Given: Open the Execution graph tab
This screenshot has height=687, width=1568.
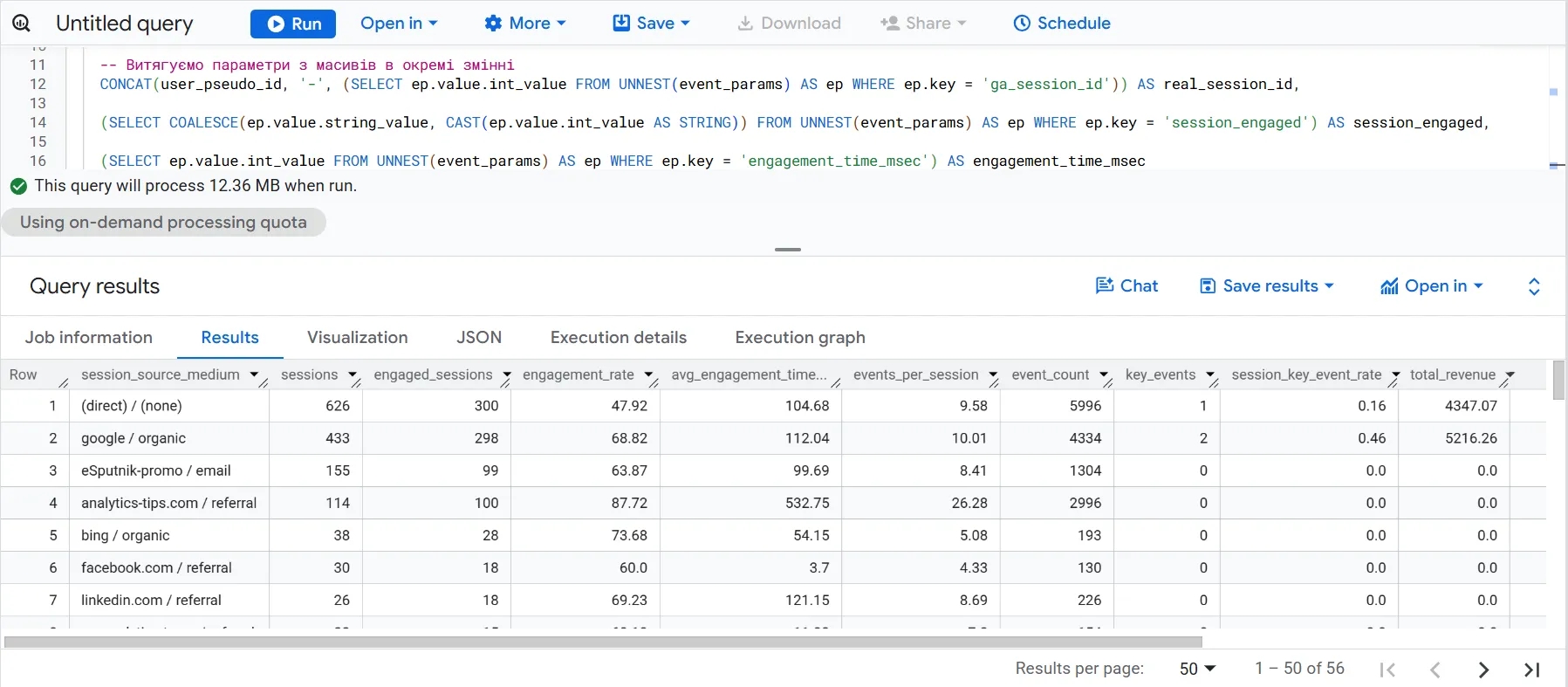Looking at the screenshot, I should point(800,338).
